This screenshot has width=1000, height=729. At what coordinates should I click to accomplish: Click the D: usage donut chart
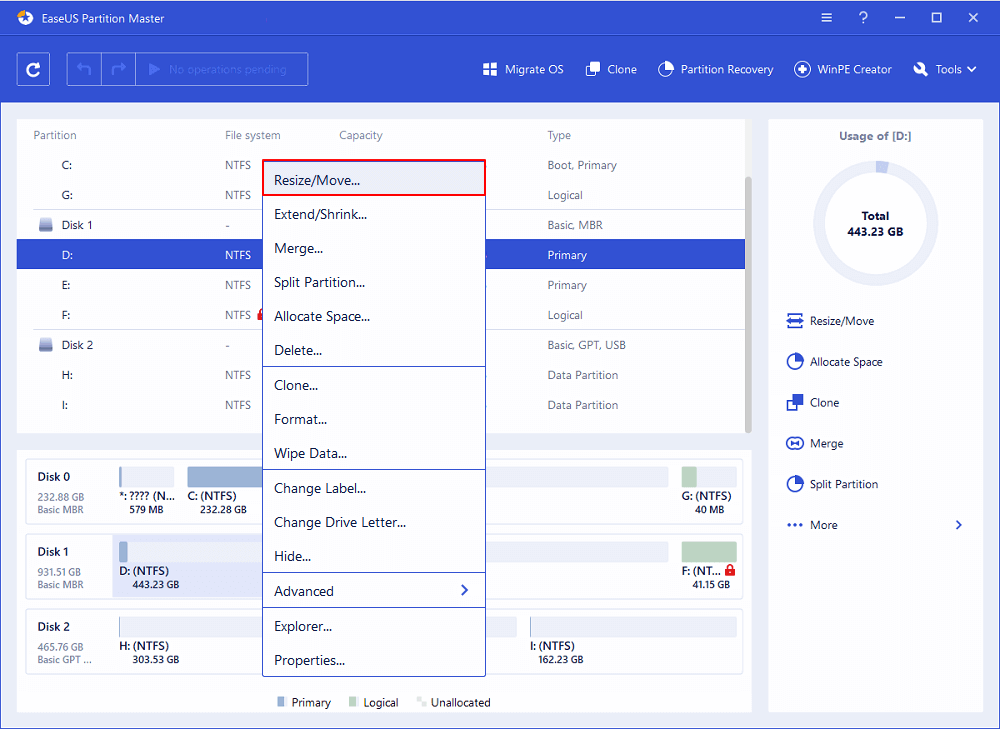coord(875,223)
